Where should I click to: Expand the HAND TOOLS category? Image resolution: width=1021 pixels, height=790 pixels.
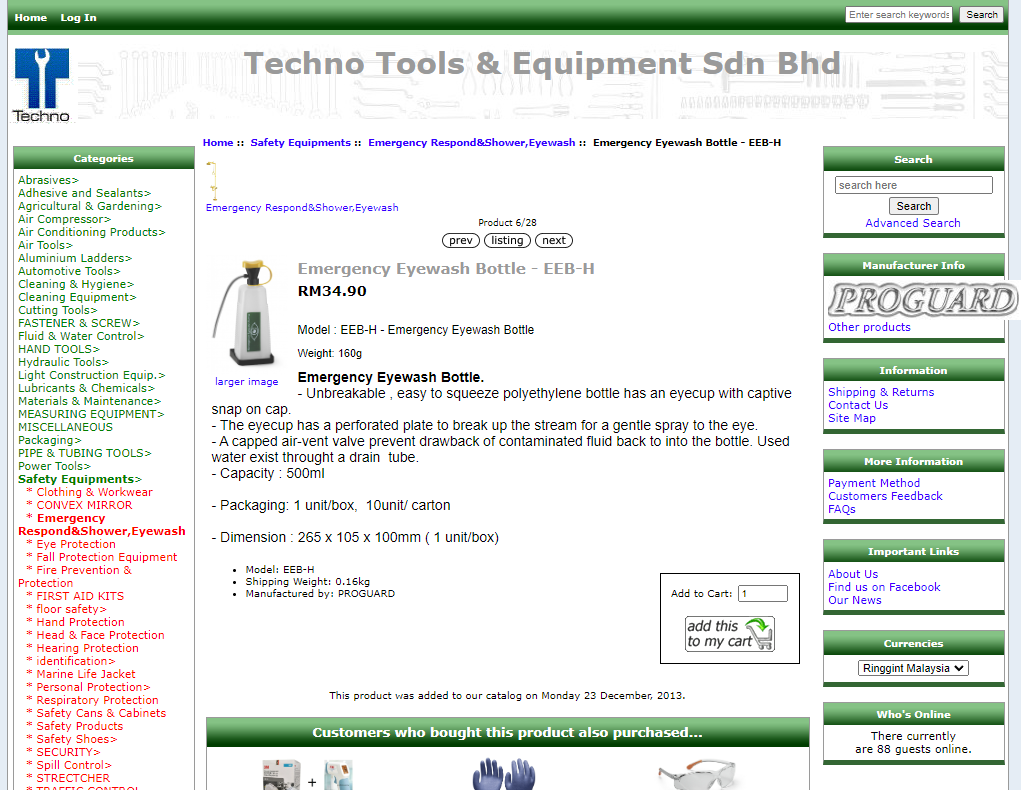tap(59, 349)
